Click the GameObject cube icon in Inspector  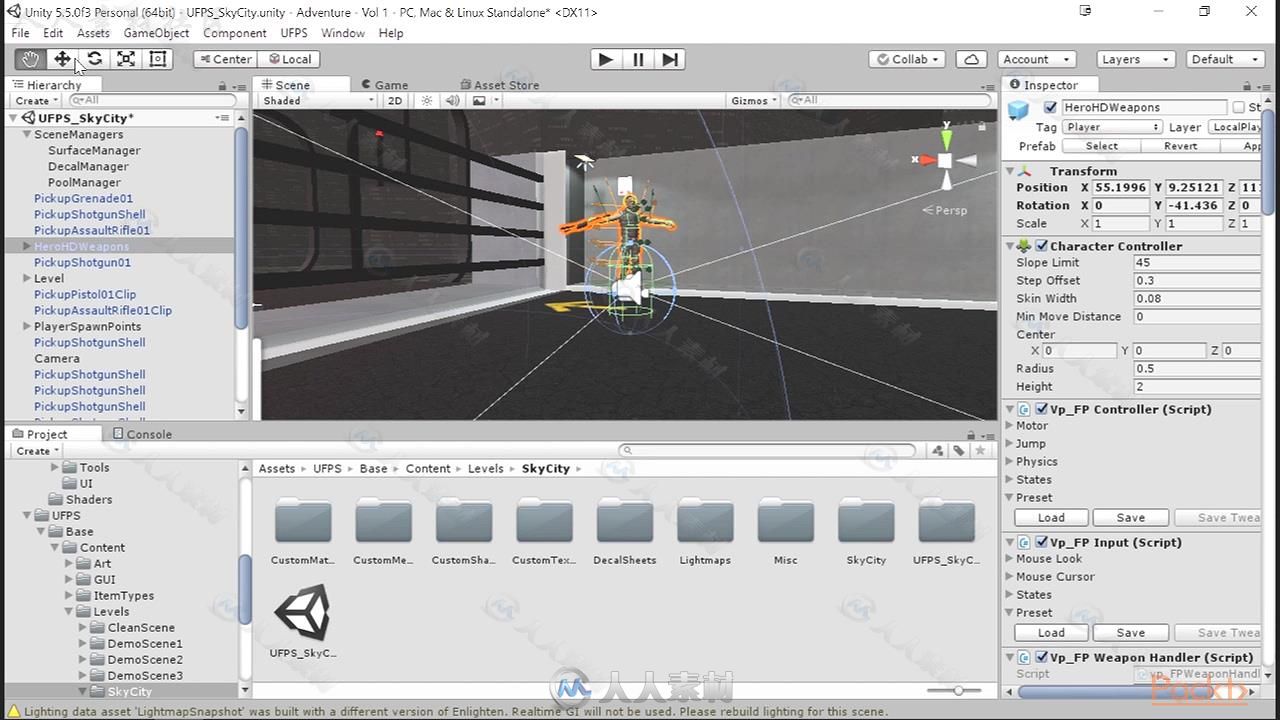[1019, 110]
